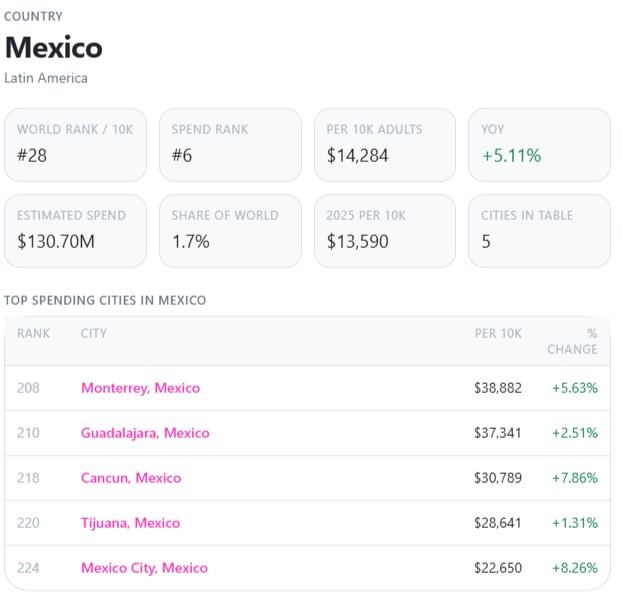Click rank 220 in the Tijuana row

28,523
